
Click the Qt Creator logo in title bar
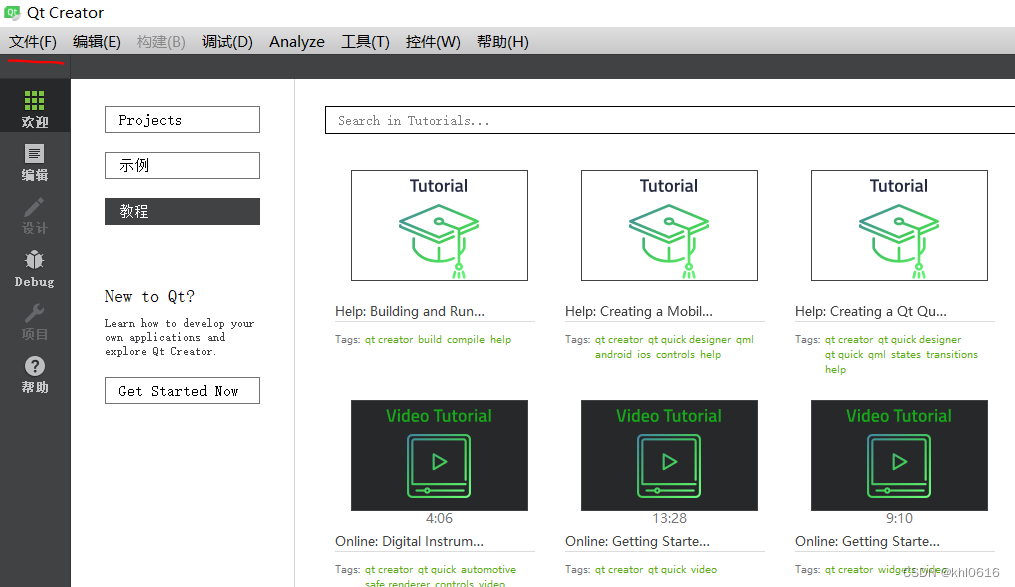click(x=12, y=12)
